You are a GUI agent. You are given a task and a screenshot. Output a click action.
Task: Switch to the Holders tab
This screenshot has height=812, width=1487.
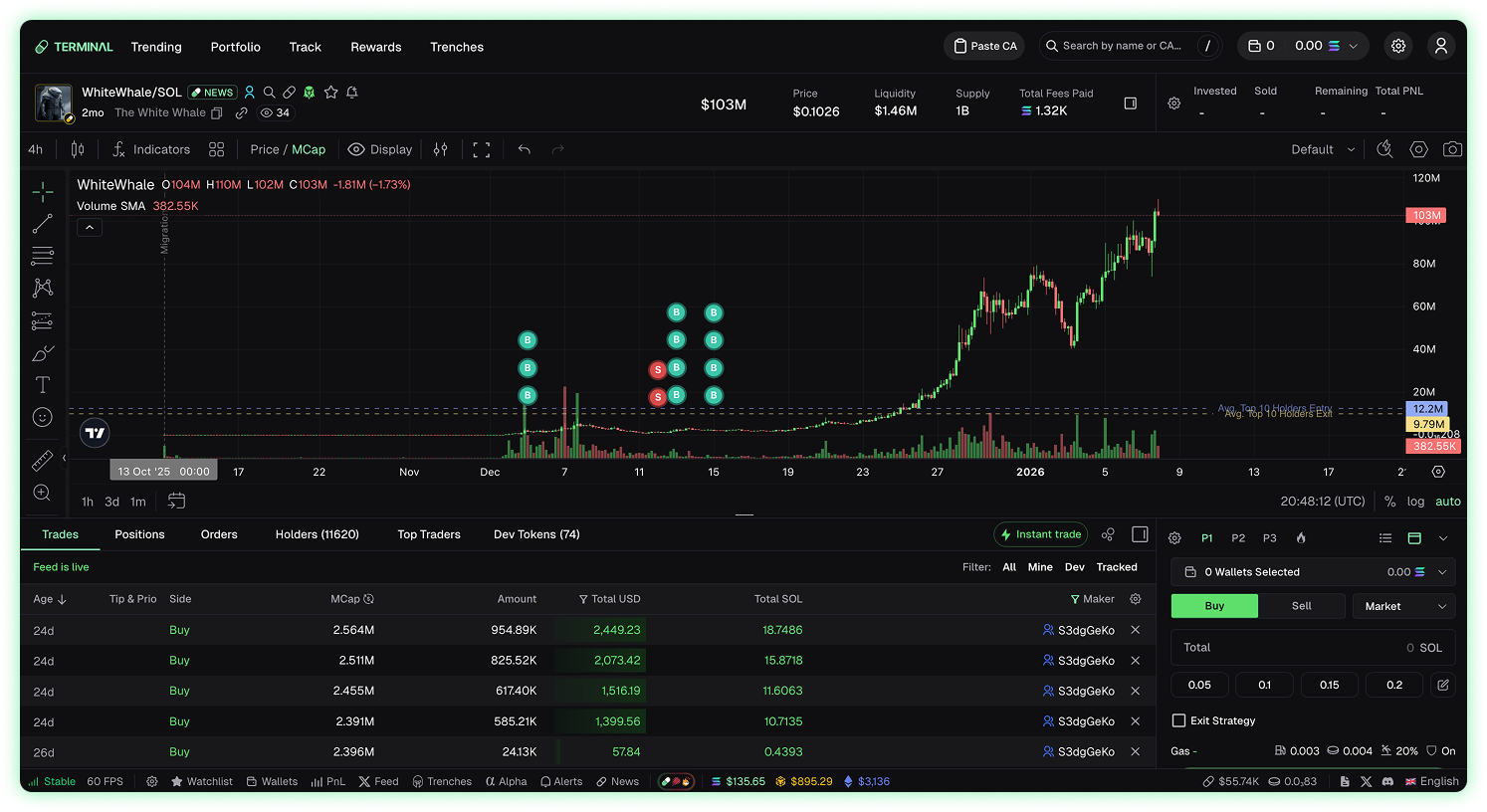click(x=317, y=534)
